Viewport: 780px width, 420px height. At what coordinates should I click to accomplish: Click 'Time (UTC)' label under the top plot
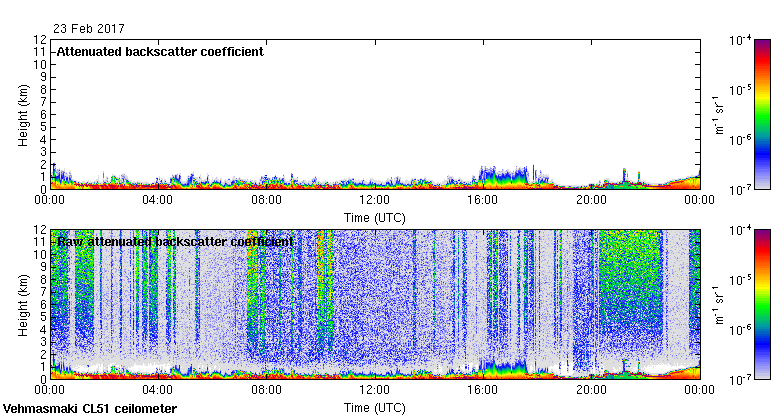pyautogui.click(x=374, y=217)
